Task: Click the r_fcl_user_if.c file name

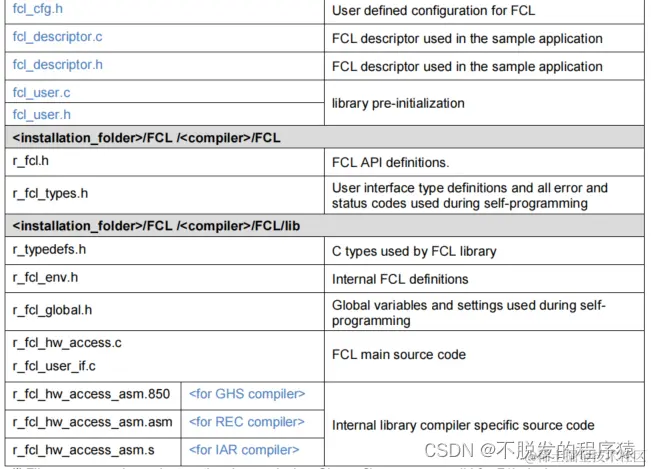Action: click(x=54, y=366)
